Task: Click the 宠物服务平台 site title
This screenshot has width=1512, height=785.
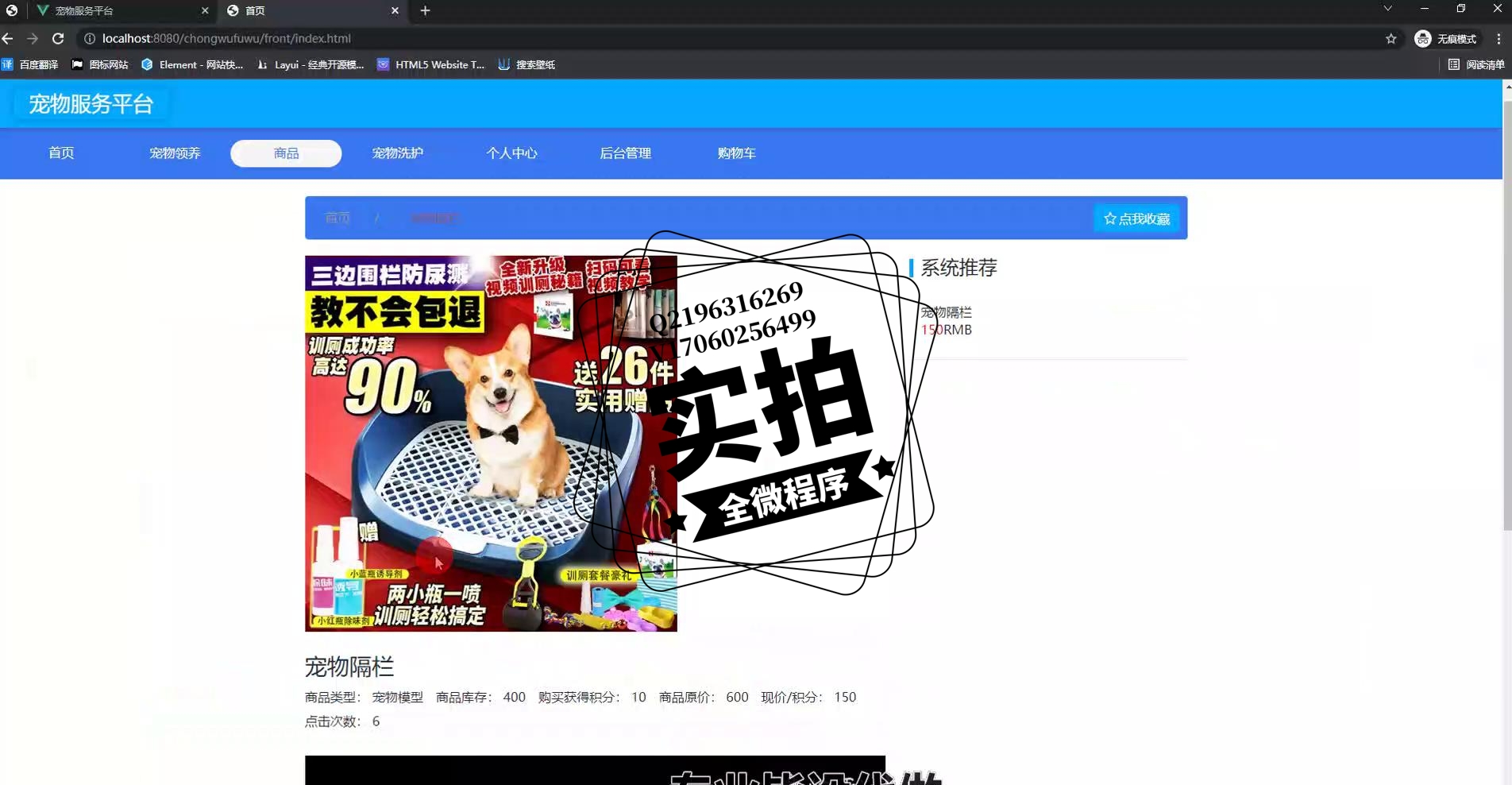Action: (x=91, y=104)
